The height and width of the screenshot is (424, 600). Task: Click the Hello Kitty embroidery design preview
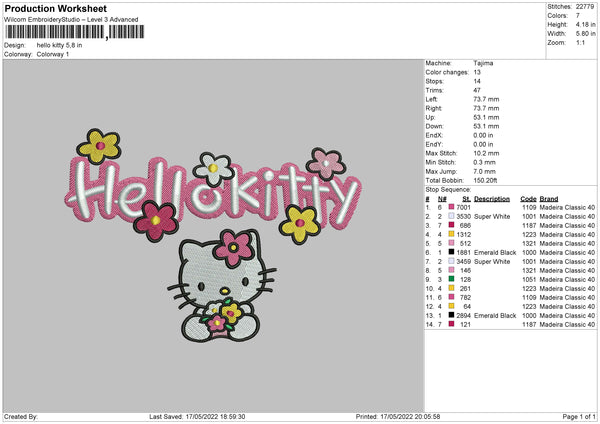213,235
